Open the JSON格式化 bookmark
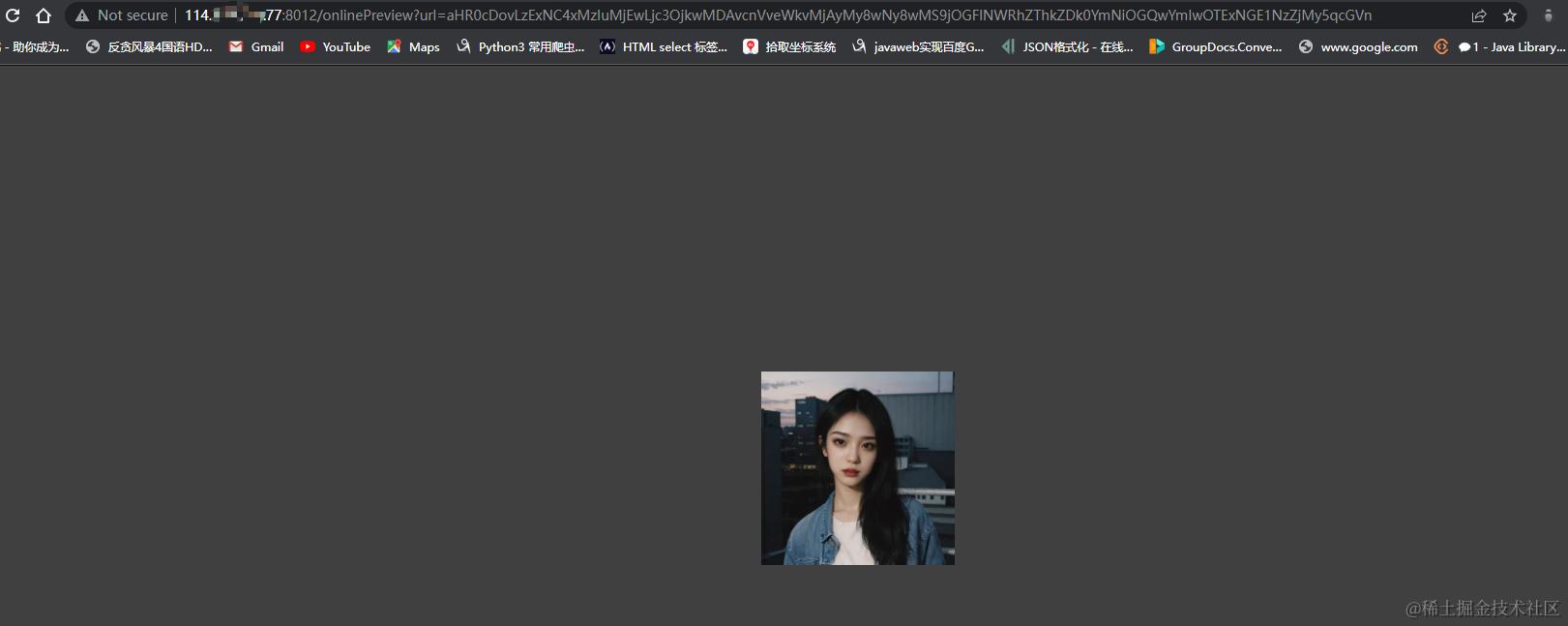 click(x=1067, y=46)
